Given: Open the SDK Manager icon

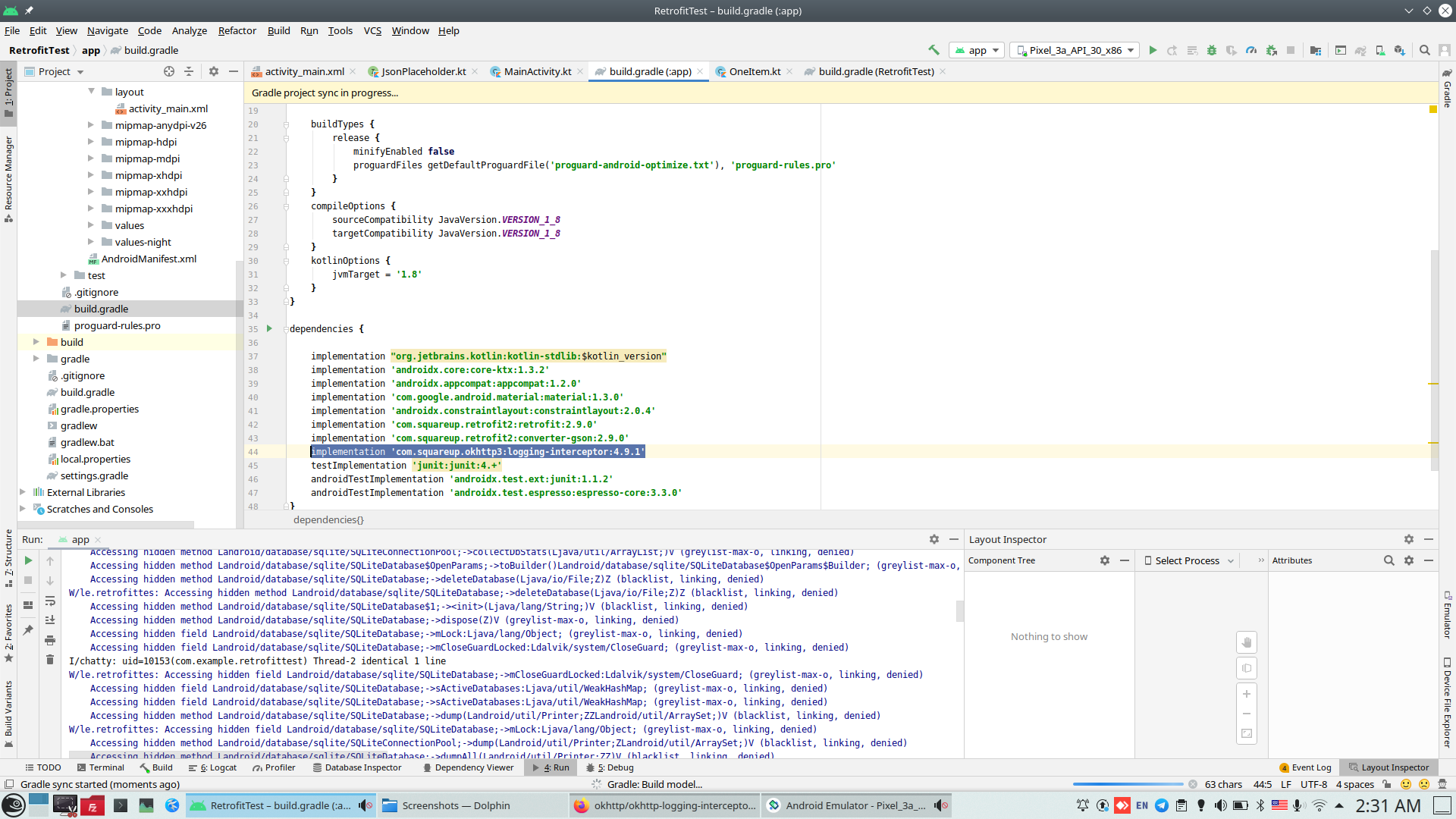Looking at the screenshot, I should (1400, 50).
